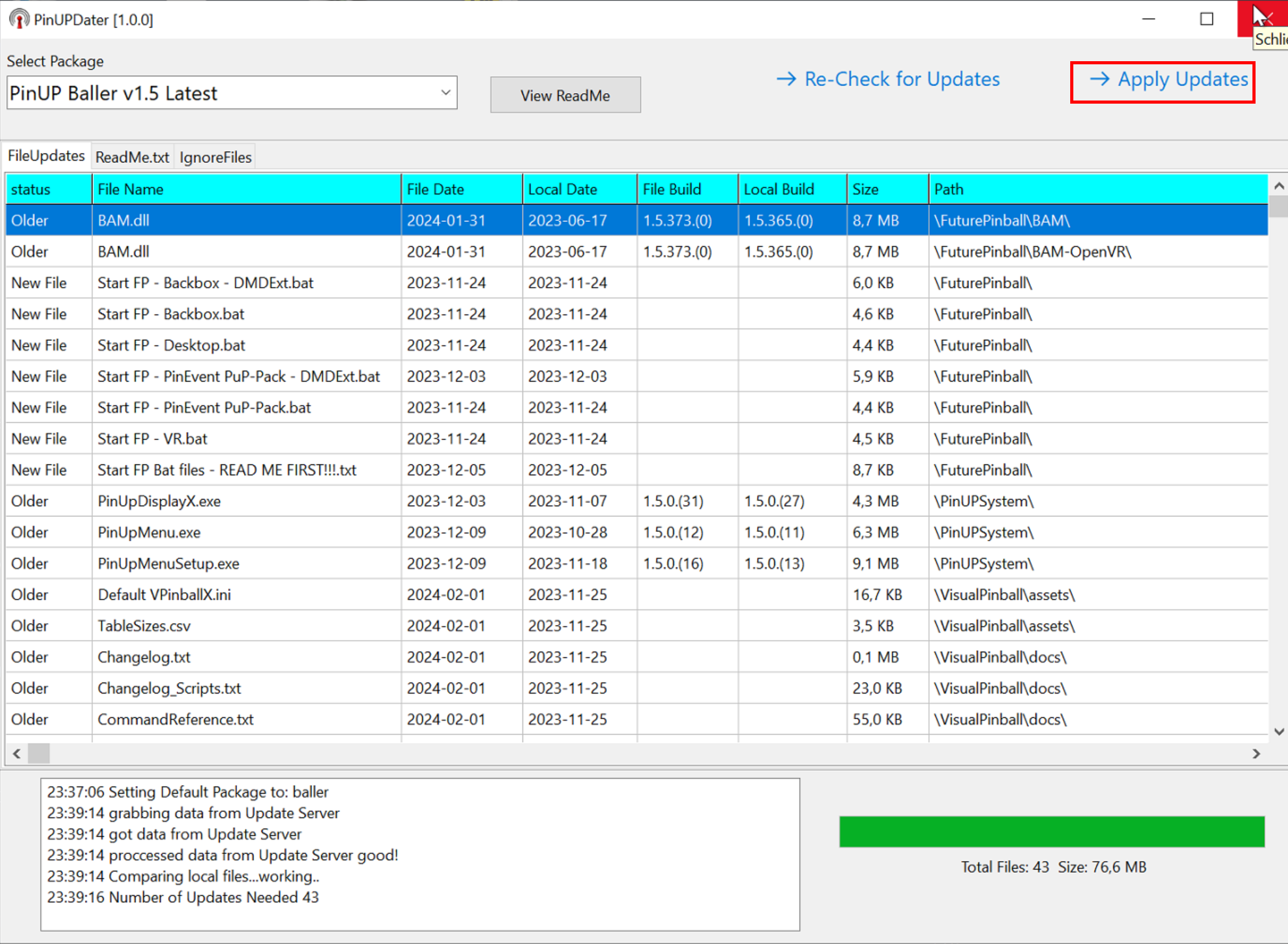Image resolution: width=1288 pixels, height=944 pixels.
Task: Click local build 1.5.0.(11) cell
Action: point(793,533)
